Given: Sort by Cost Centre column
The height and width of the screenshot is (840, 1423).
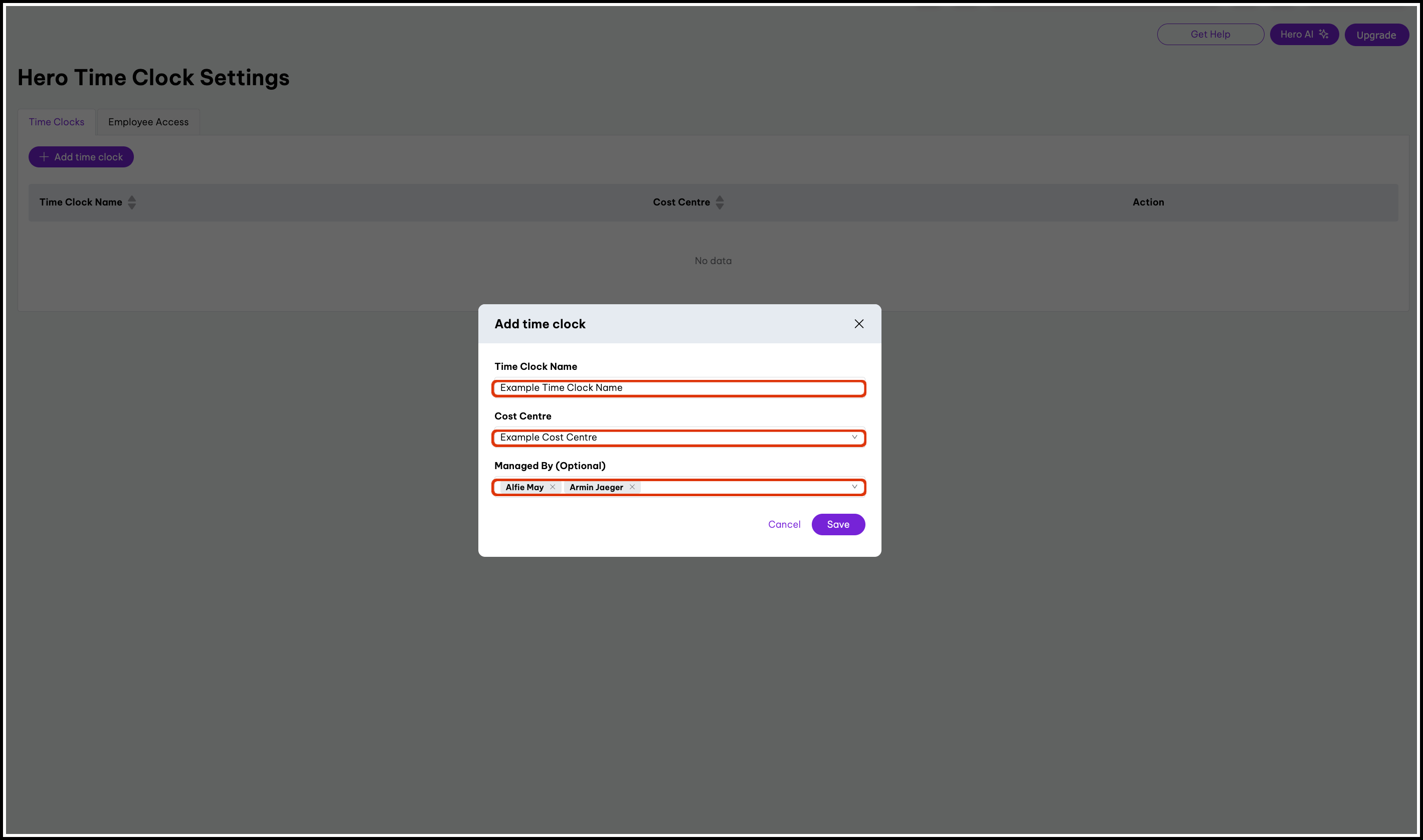Looking at the screenshot, I should (x=719, y=202).
